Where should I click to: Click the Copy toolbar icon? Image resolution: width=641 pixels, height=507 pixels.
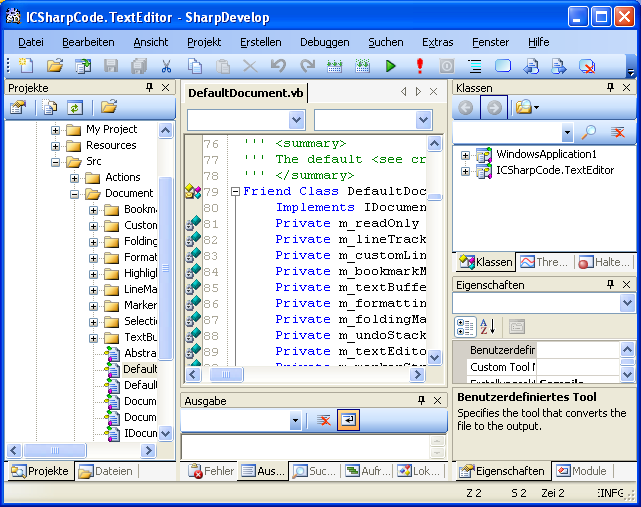coord(195,66)
